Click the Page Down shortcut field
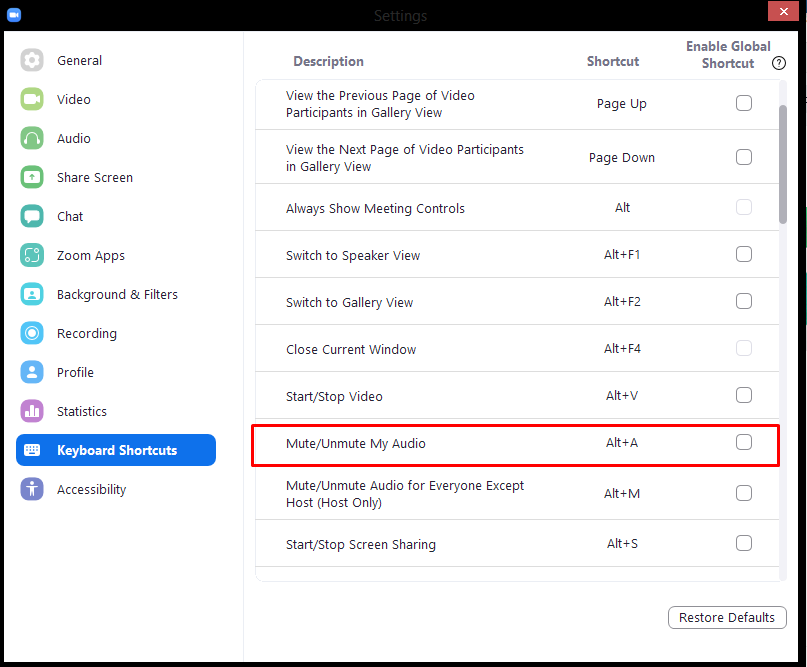 pyautogui.click(x=622, y=157)
